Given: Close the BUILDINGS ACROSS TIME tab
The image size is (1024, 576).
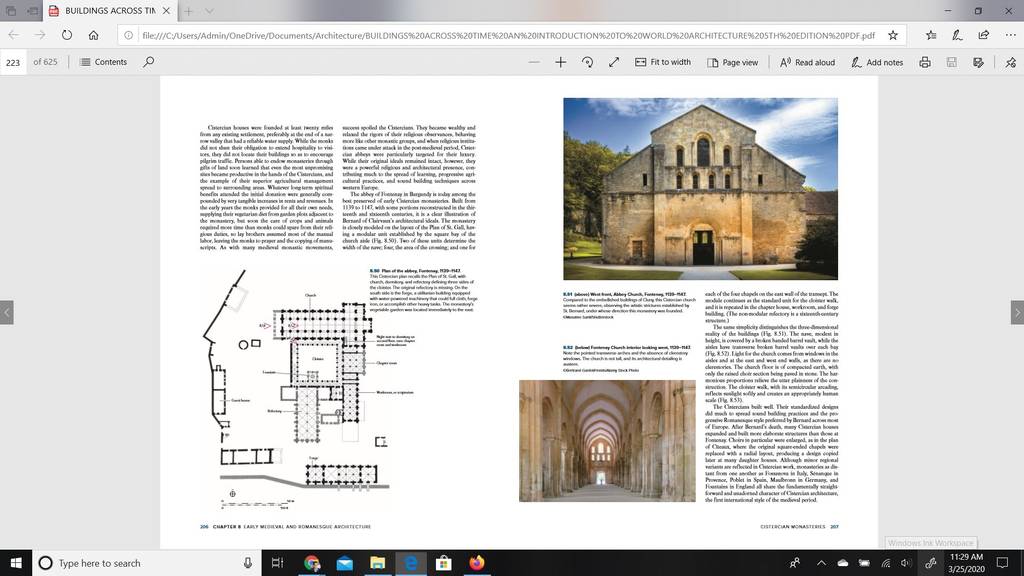Looking at the screenshot, I should click(x=167, y=10).
